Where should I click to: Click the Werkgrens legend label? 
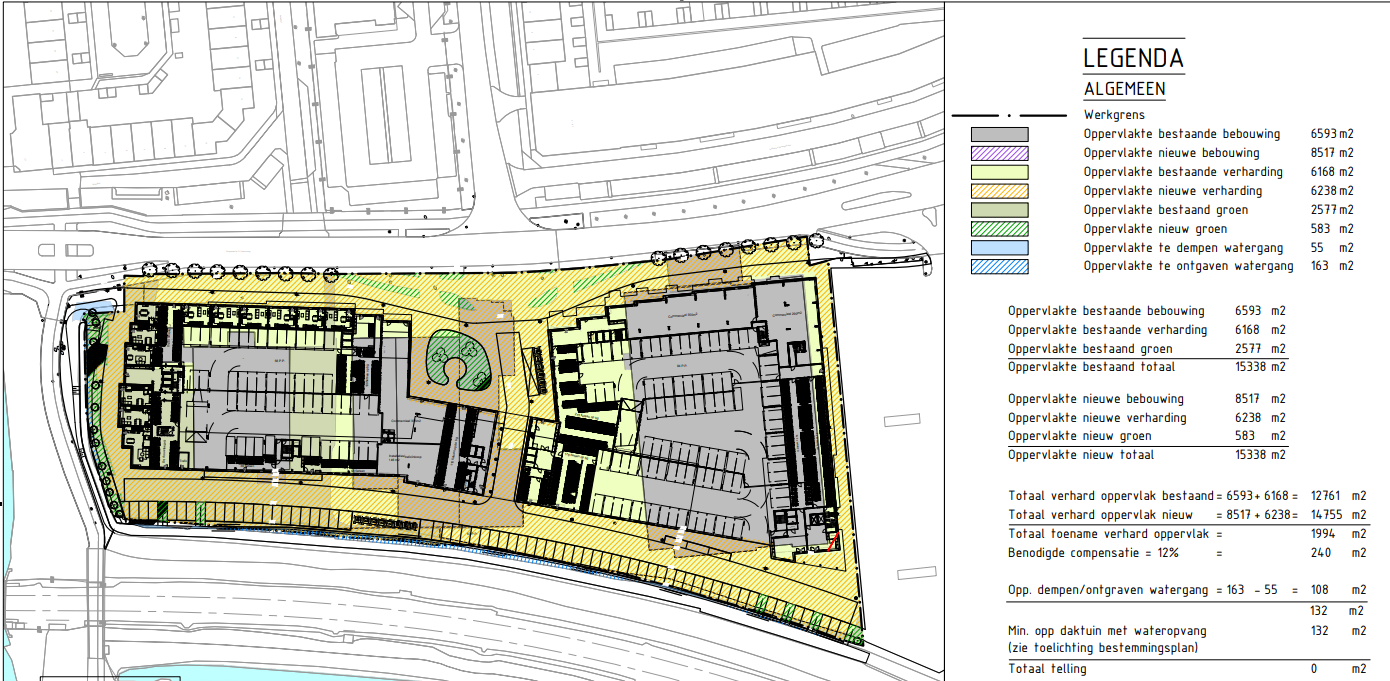click(x=1114, y=115)
